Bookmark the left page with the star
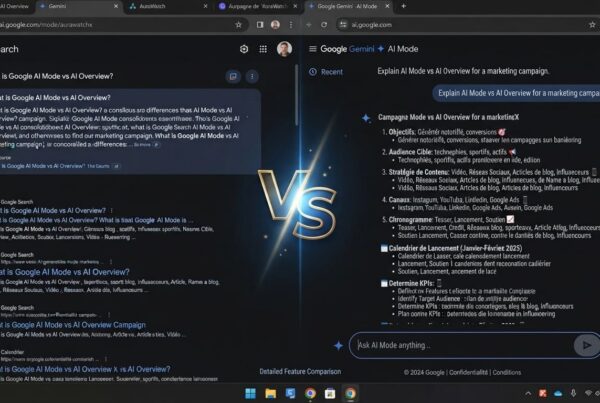Image resolution: width=600 pixels, height=403 pixels. click(x=238, y=25)
